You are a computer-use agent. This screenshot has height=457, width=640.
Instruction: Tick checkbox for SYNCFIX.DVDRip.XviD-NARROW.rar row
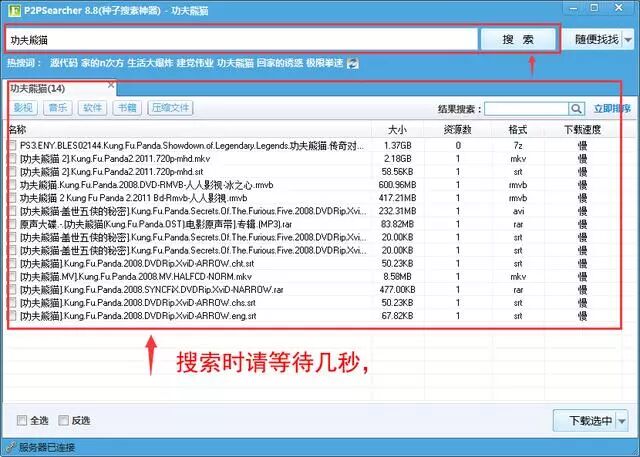pos(13,289)
